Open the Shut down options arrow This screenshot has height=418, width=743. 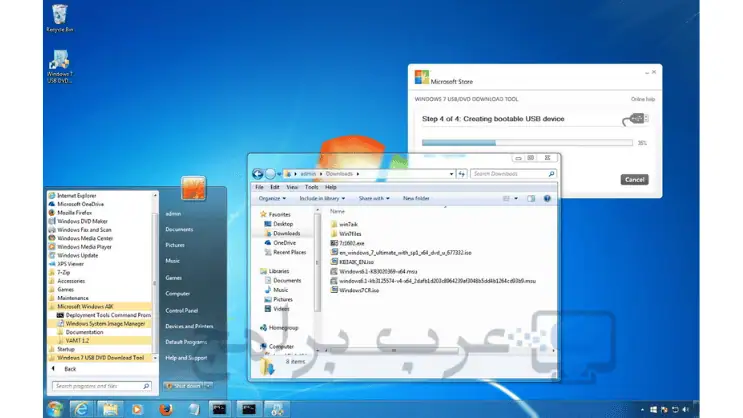click(208, 386)
